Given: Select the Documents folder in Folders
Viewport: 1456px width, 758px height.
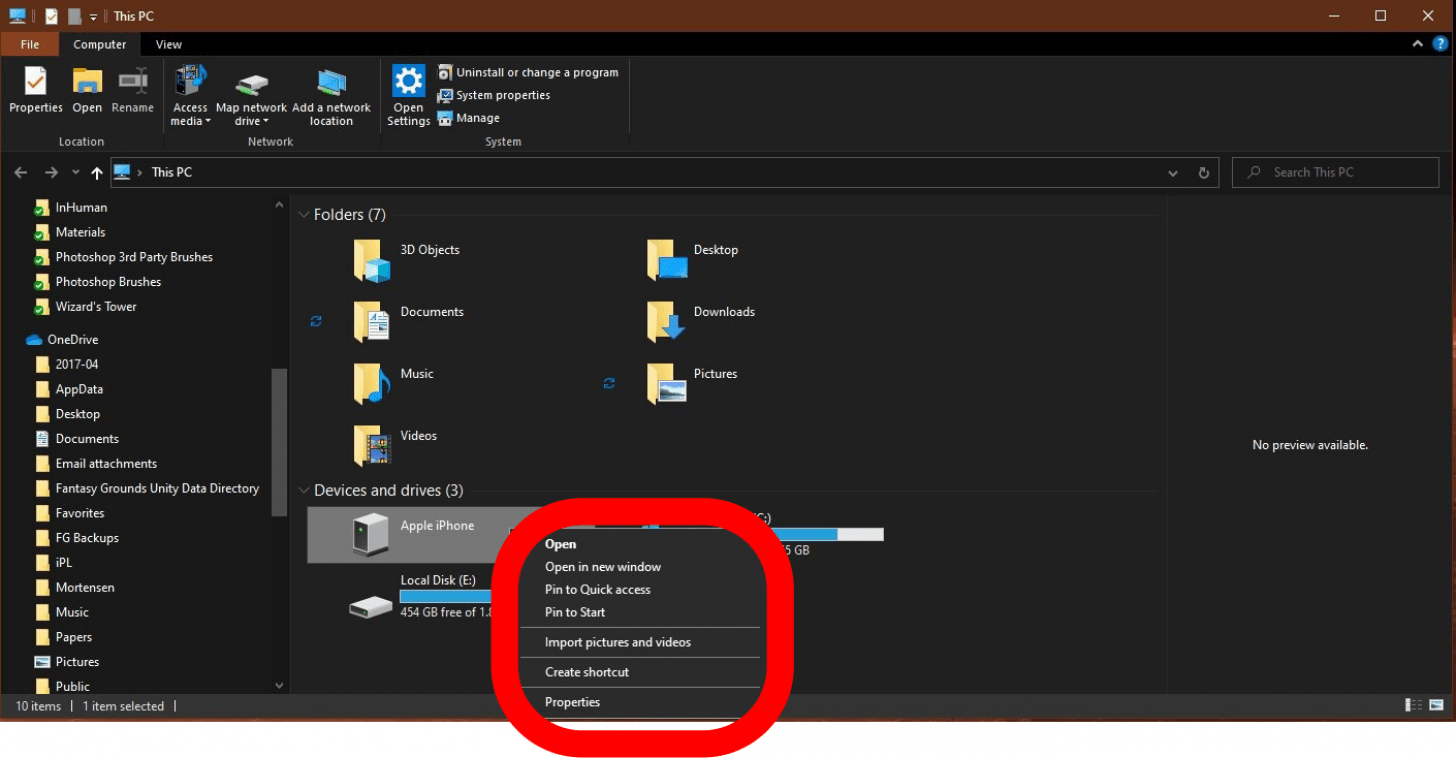Looking at the screenshot, I should (x=409, y=322).
